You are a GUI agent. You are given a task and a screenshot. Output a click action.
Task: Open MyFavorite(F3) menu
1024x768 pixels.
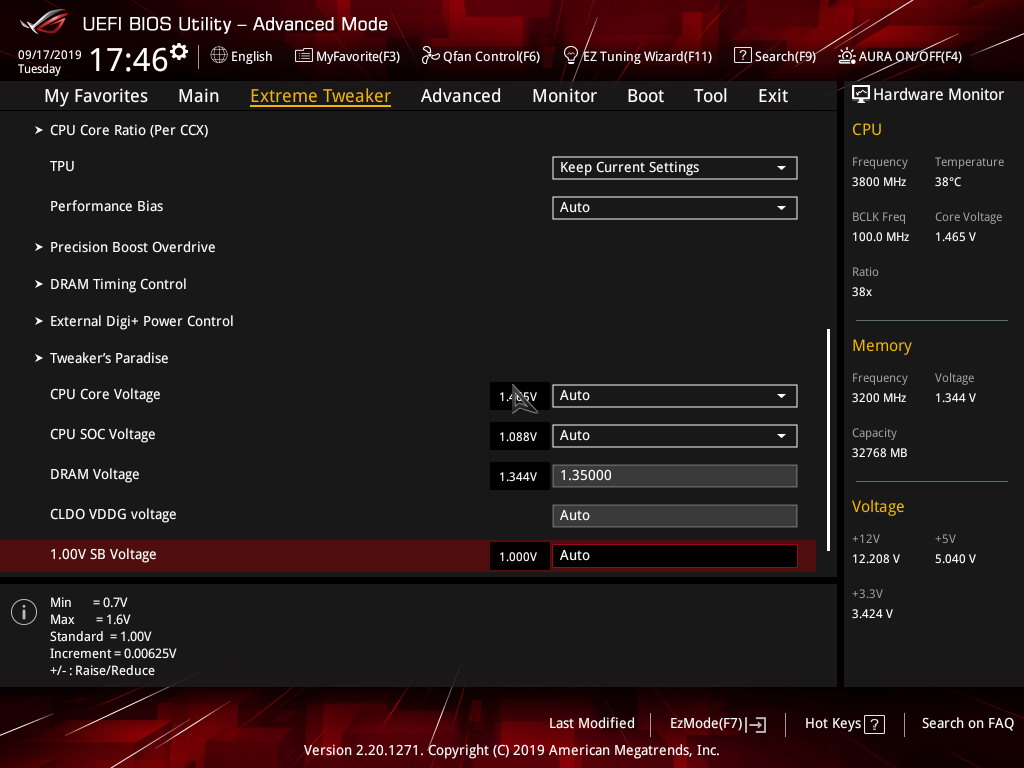[x=358, y=56]
